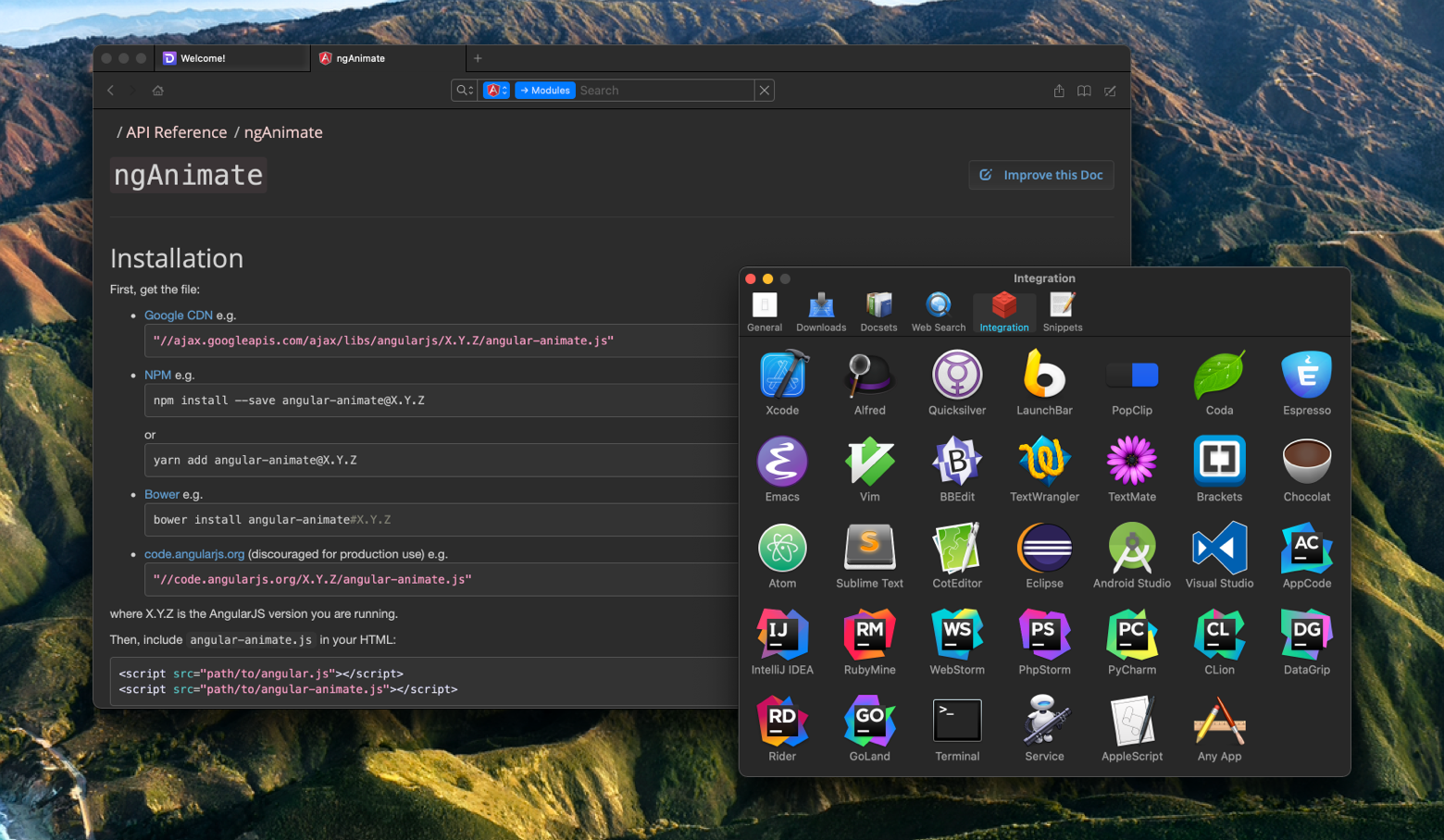Image resolution: width=1444 pixels, height=840 pixels.
Task: Open the RubyMine plugin icon
Action: pos(869,634)
